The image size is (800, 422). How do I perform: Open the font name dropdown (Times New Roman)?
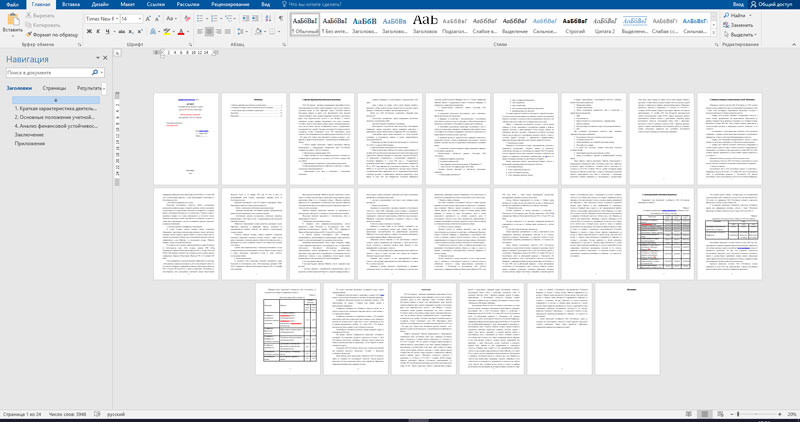pyautogui.click(x=117, y=19)
